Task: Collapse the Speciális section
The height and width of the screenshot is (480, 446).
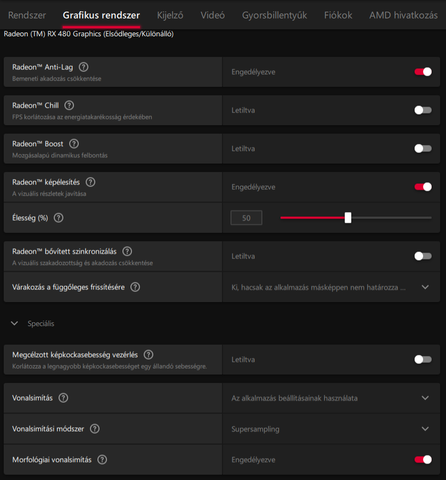Action: pyautogui.click(x=14, y=323)
